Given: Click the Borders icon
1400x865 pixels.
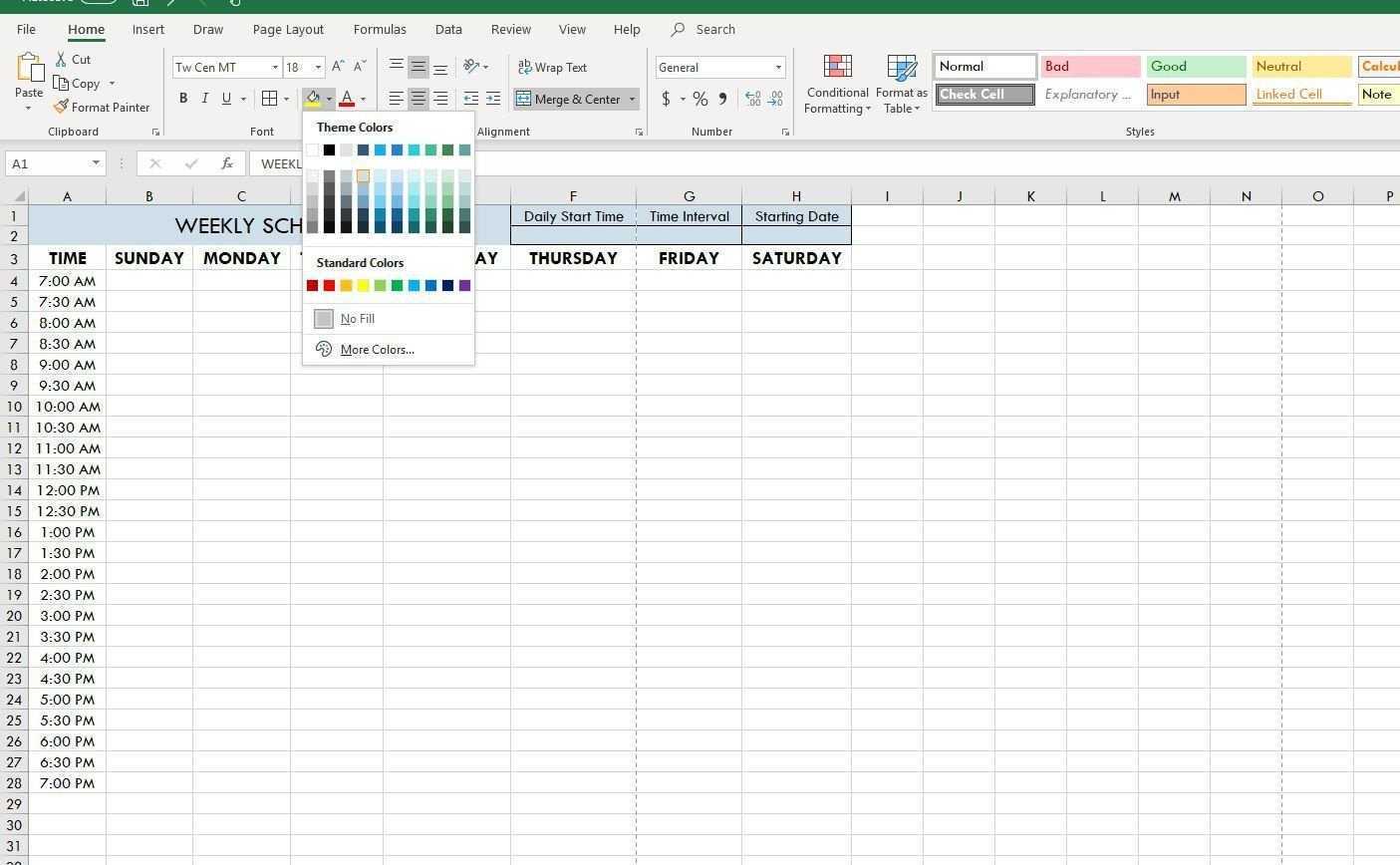Looking at the screenshot, I should click(x=269, y=99).
